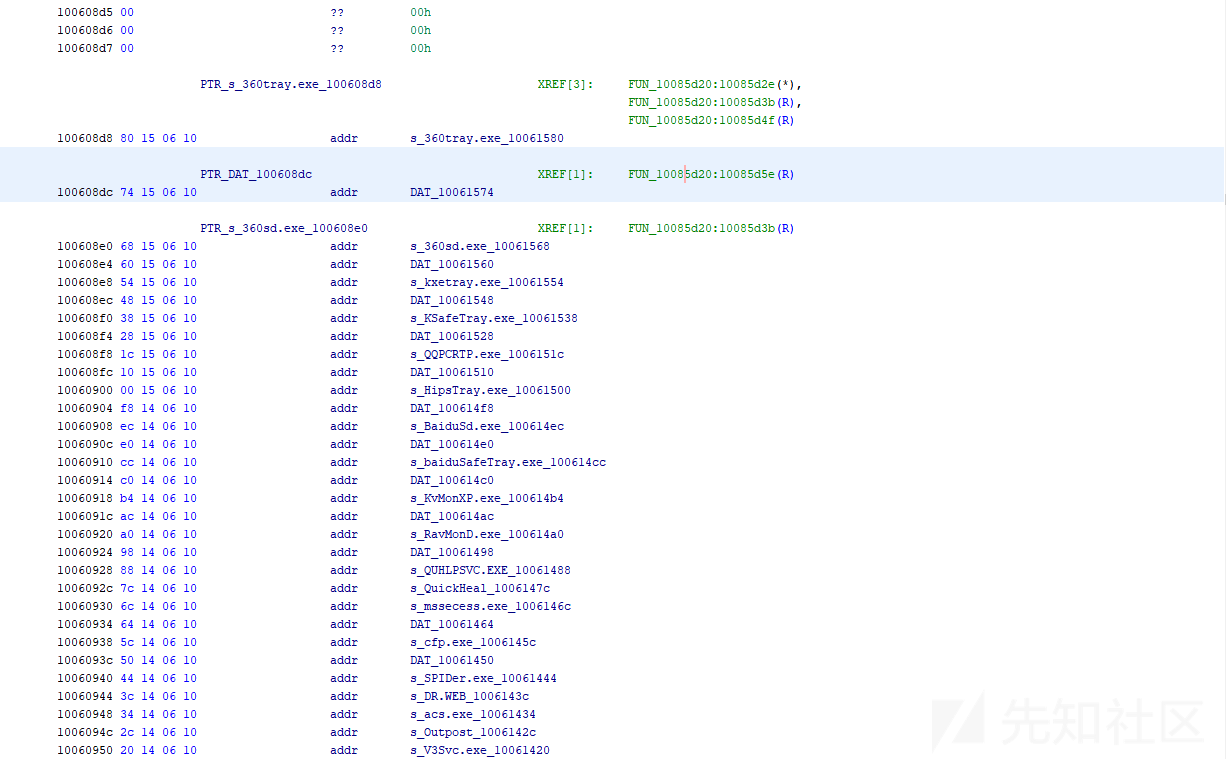This screenshot has width=1226, height=759.
Task: Select address 10060928 in listing
Action: [85, 570]
